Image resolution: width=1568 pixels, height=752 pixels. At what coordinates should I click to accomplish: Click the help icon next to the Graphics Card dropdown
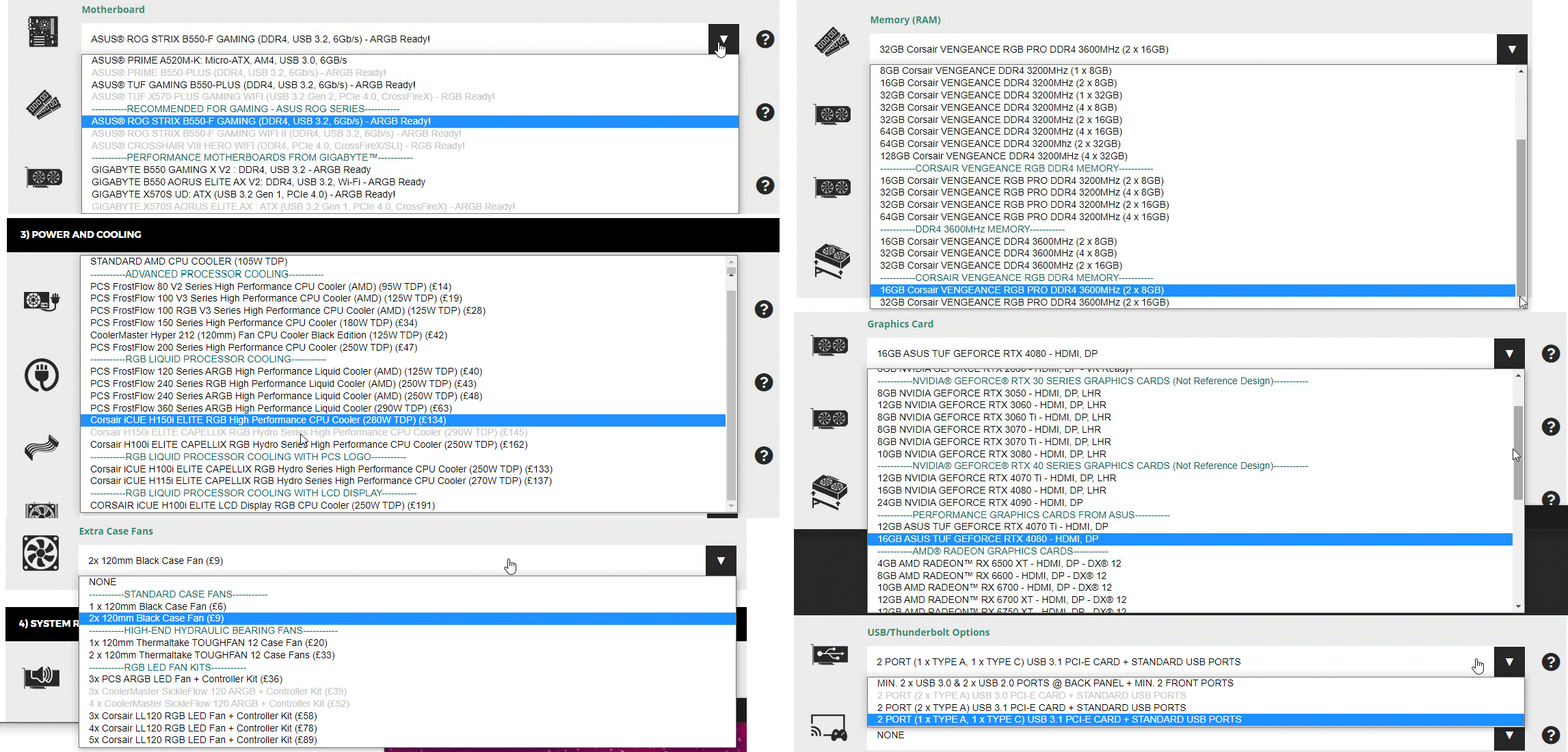point(1550,353)
